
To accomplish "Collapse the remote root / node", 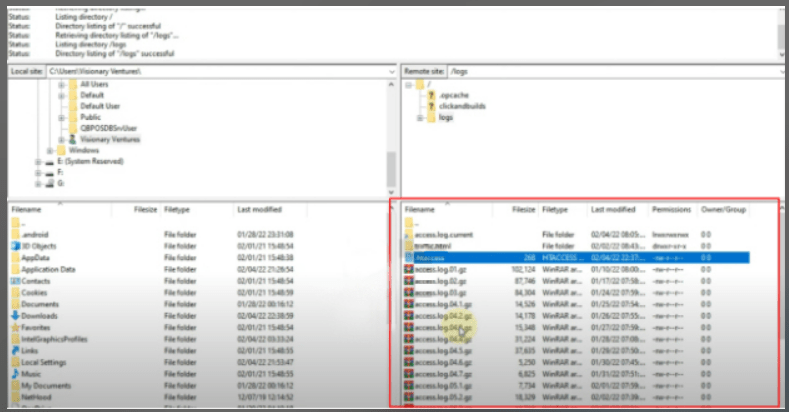I will (409, 85).
